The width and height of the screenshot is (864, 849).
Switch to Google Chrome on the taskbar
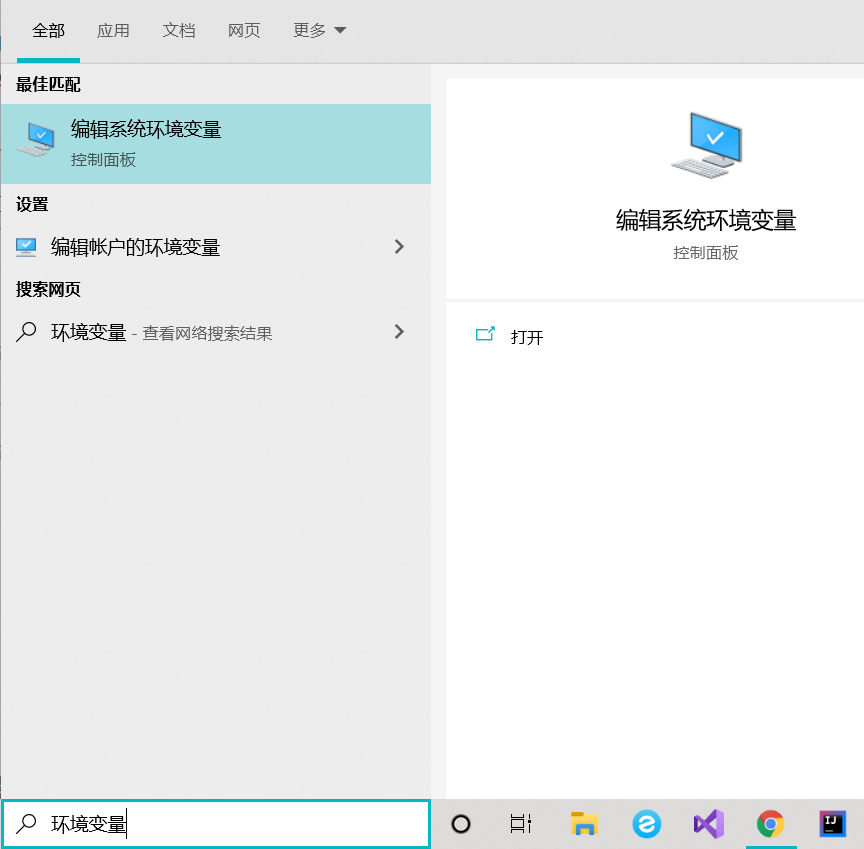pos(770,824)
